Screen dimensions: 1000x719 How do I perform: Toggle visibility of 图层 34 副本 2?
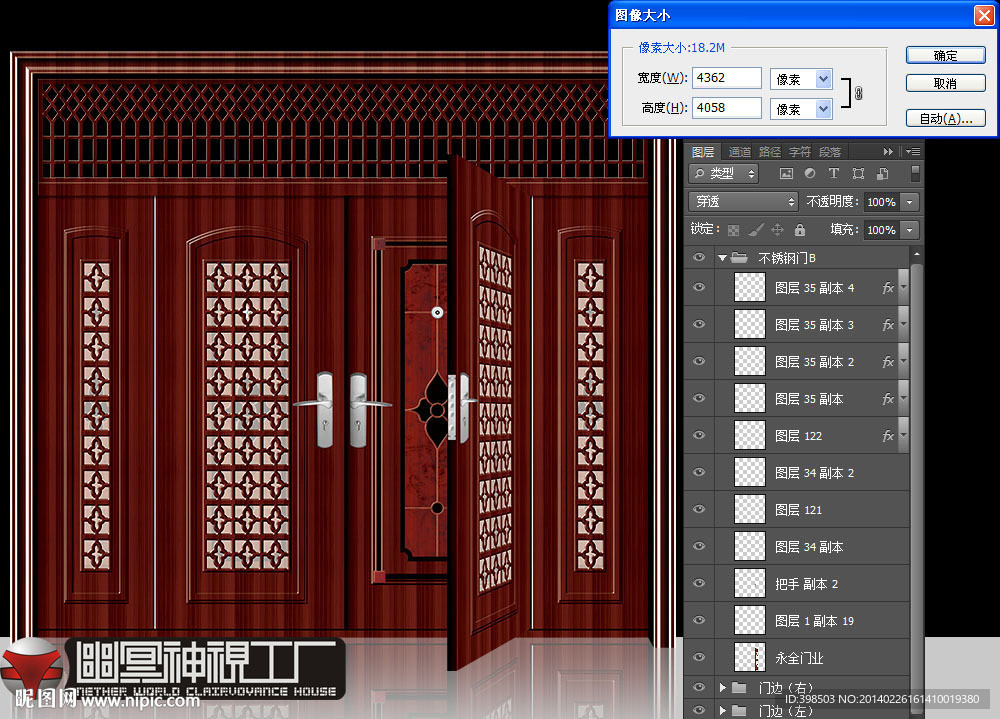tap(699, 472)
